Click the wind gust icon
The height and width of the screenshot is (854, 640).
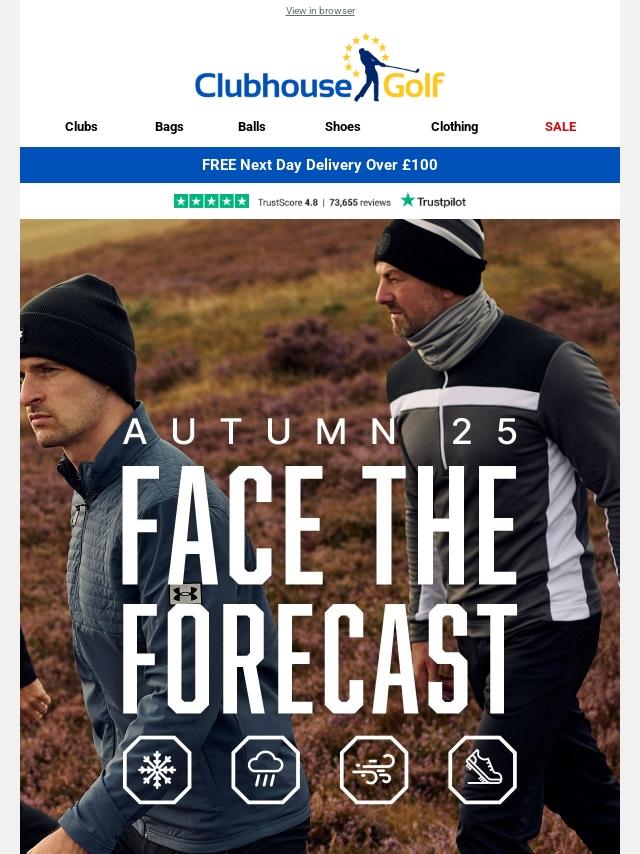click(x=374, y=770)
